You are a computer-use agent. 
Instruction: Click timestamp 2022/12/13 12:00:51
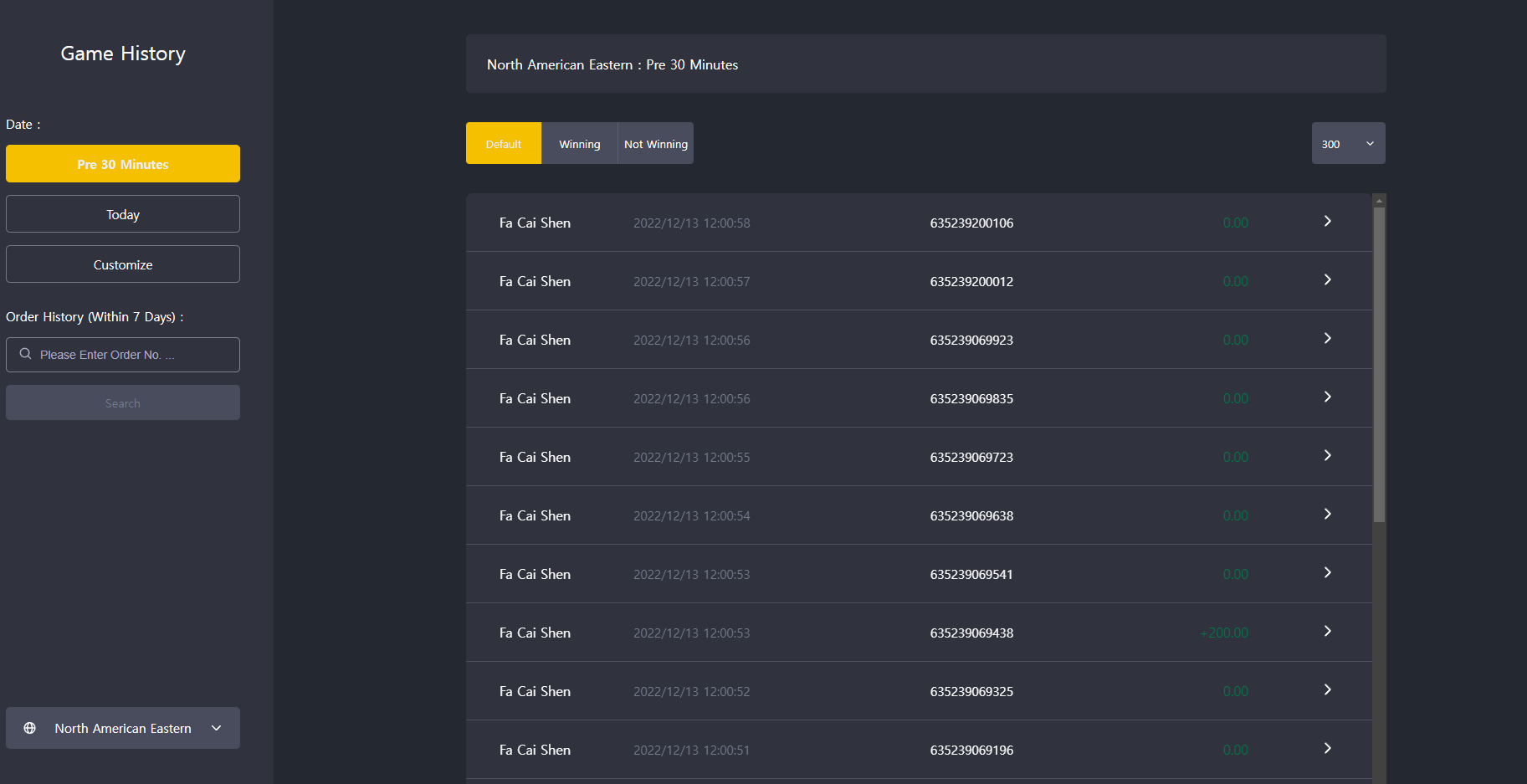(x=692, y=750)
